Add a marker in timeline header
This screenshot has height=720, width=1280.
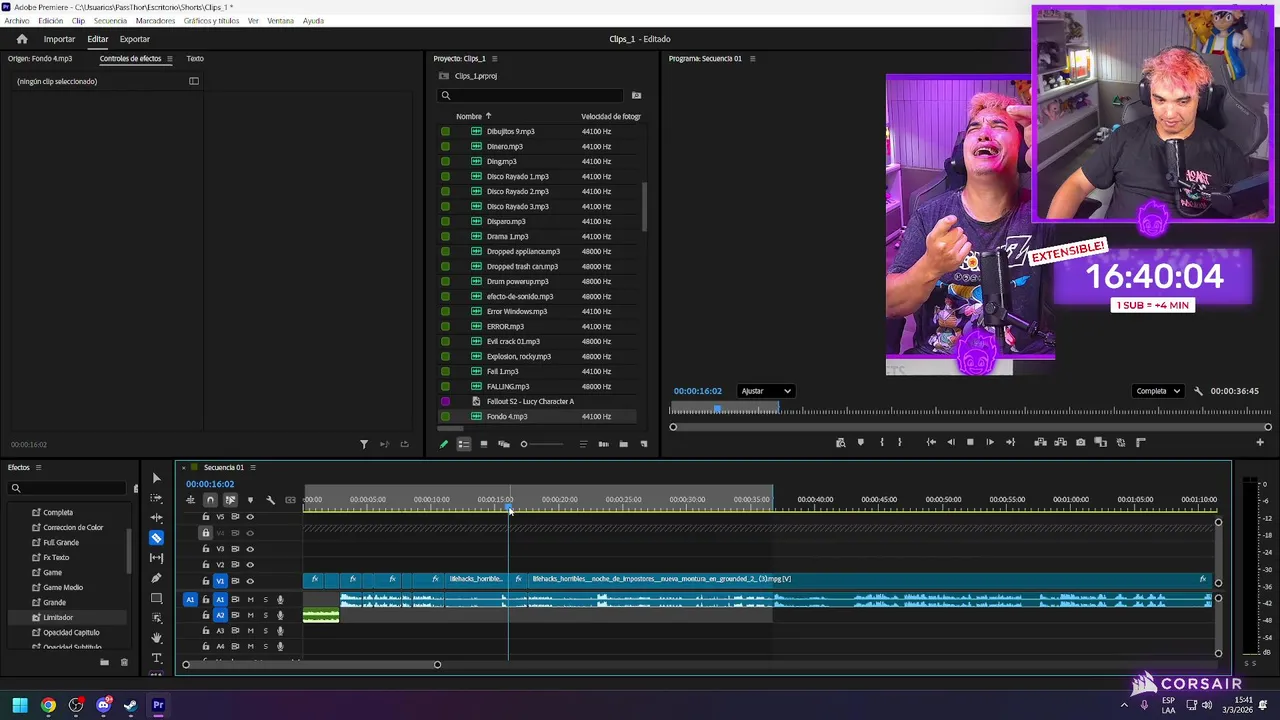coord(250,500)
